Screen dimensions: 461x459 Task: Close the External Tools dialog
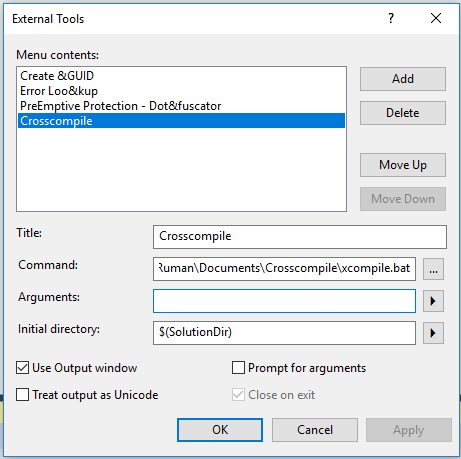point(436,18)
